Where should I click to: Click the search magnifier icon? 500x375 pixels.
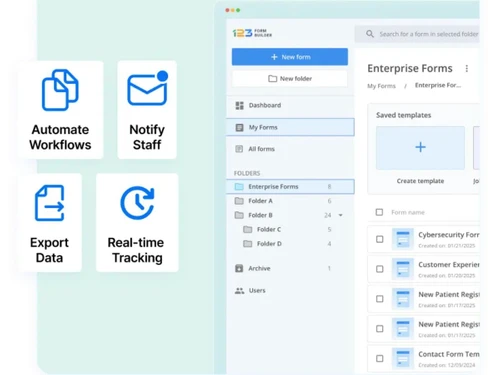click(x=370, y=34)
